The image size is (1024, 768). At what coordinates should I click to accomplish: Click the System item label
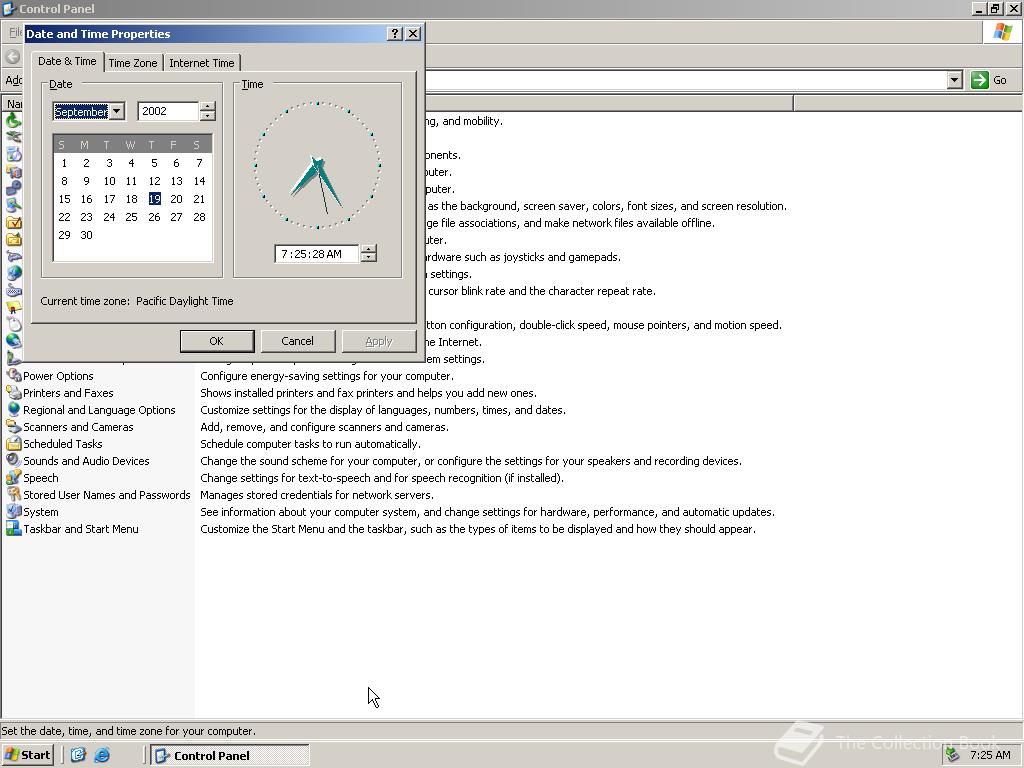(x=40, y=512)
